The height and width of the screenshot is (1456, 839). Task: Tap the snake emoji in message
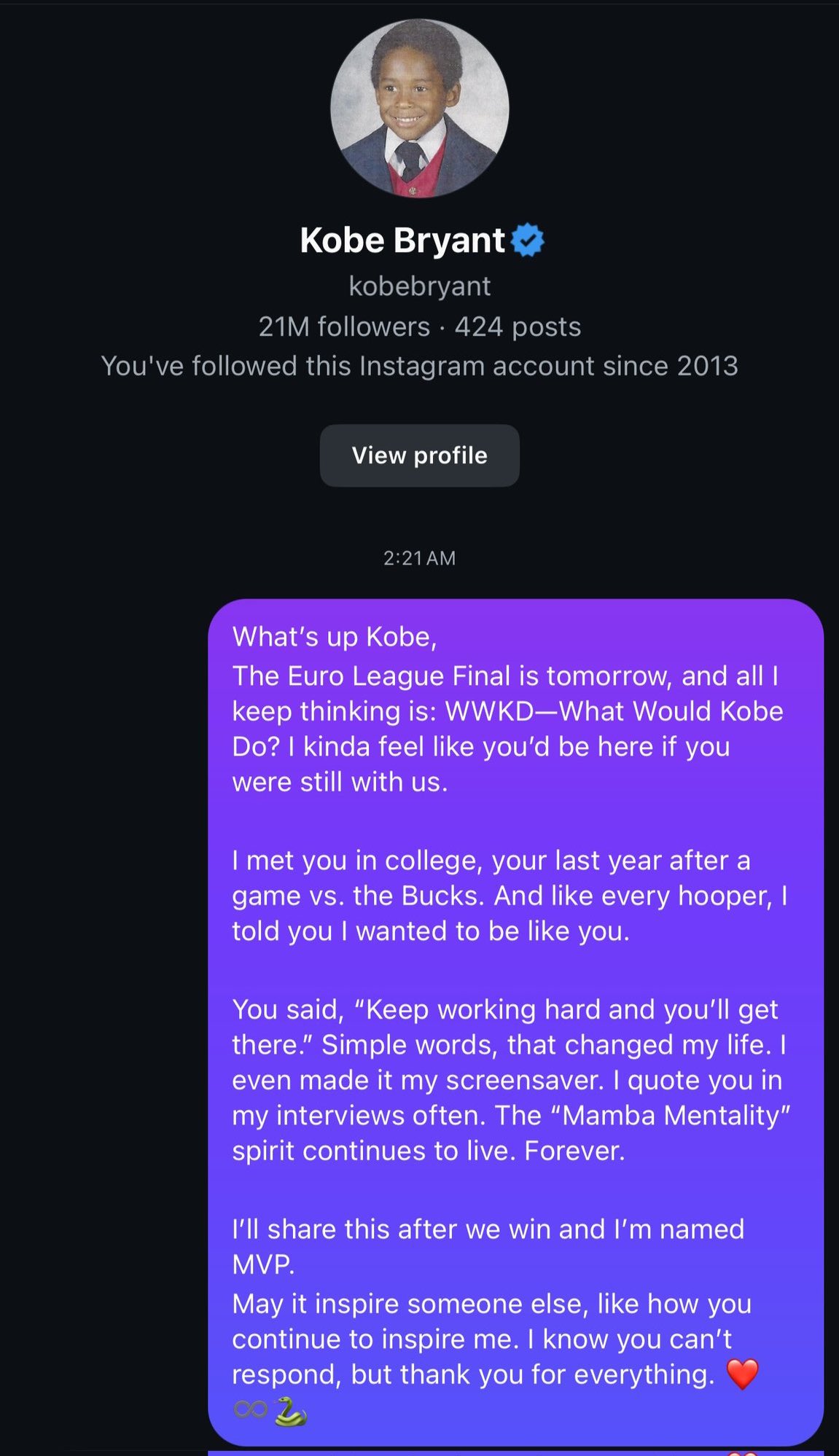pyautogui.click(x=290, y=1412)
